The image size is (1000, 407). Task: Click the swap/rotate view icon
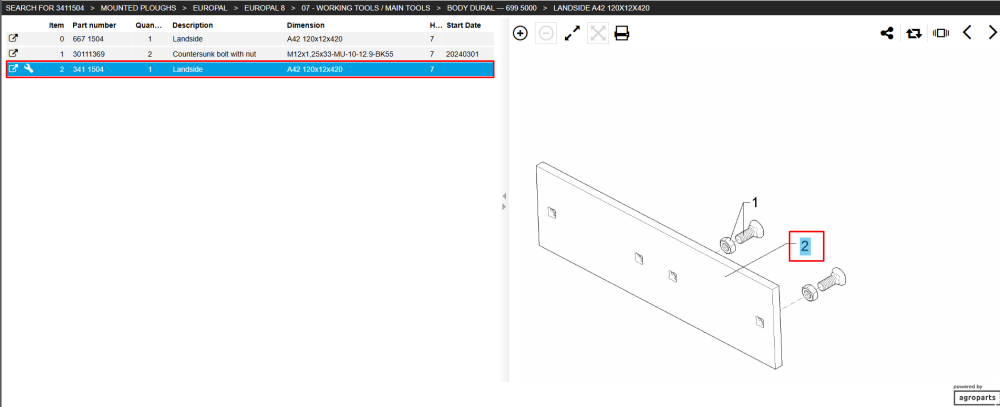[914, 33]
